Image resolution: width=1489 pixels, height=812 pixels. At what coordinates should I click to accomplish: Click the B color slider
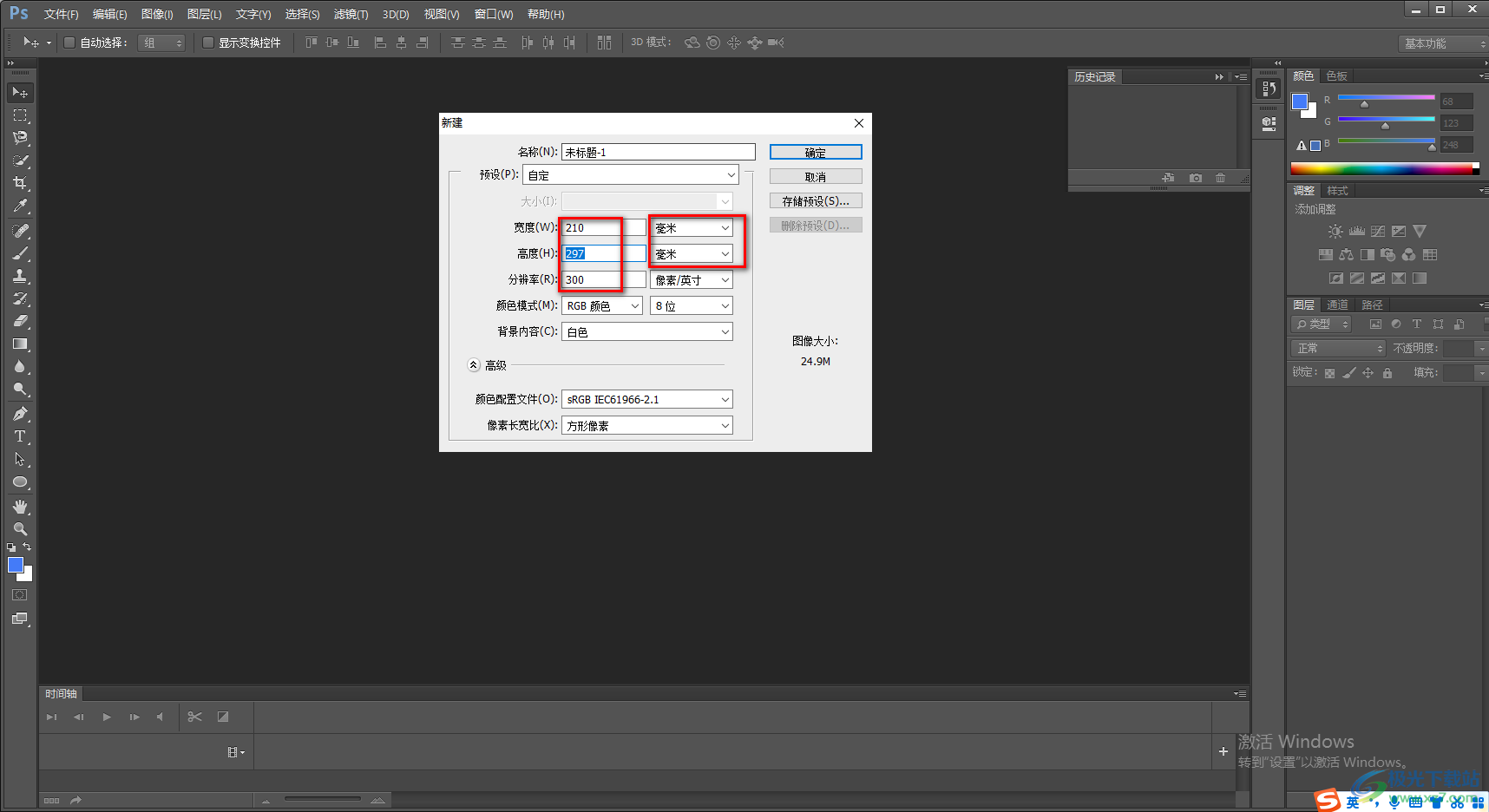click(1387, 141)
